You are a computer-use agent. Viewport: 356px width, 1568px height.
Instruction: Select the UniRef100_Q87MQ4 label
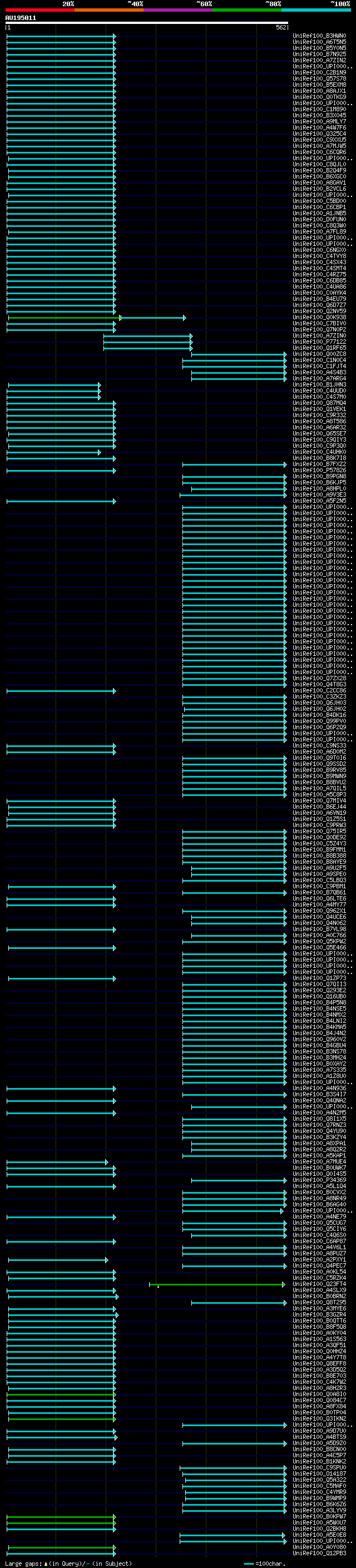(x=319, y=403)
